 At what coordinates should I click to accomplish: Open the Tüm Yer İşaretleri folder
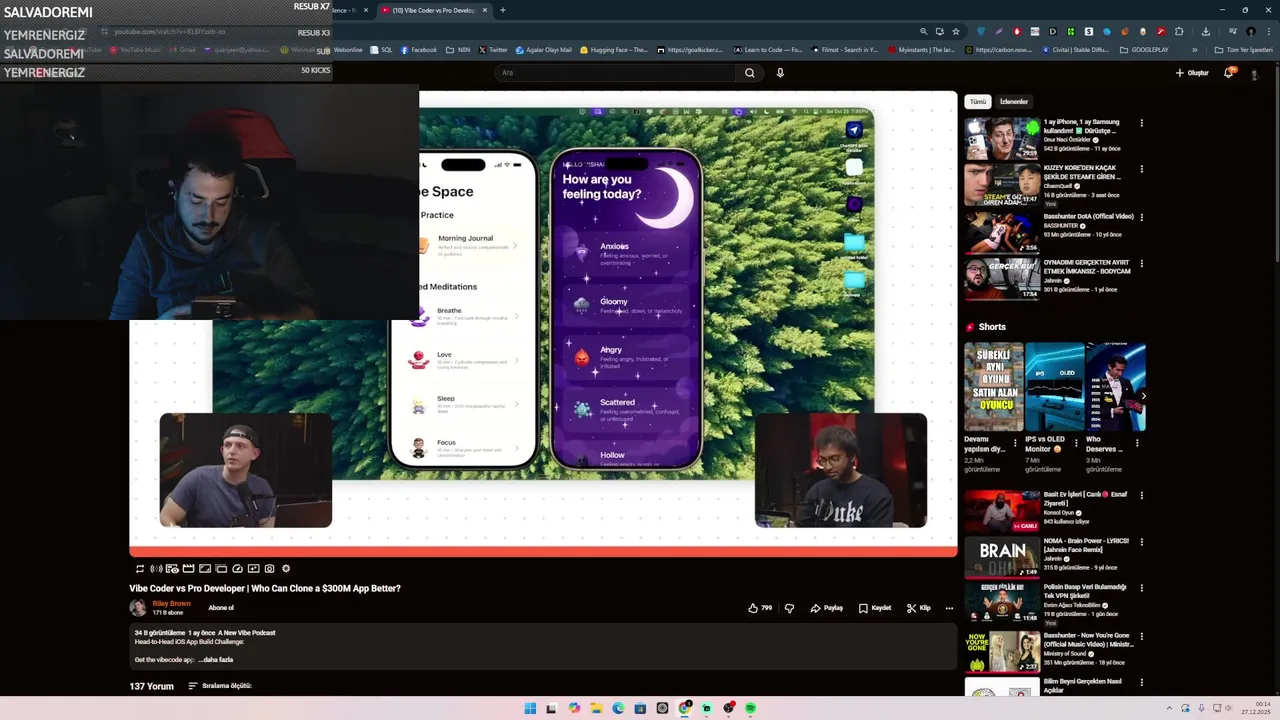(1243, 49)
